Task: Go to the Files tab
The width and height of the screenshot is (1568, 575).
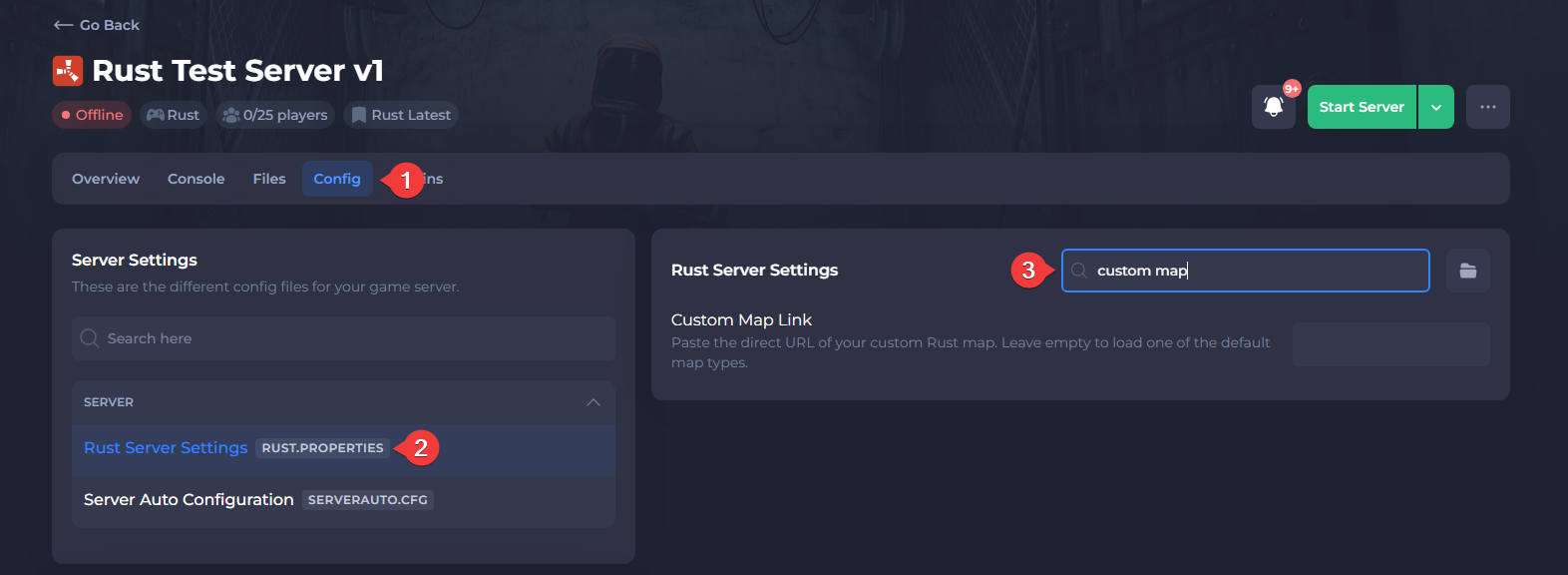Action: click(269, 179)
